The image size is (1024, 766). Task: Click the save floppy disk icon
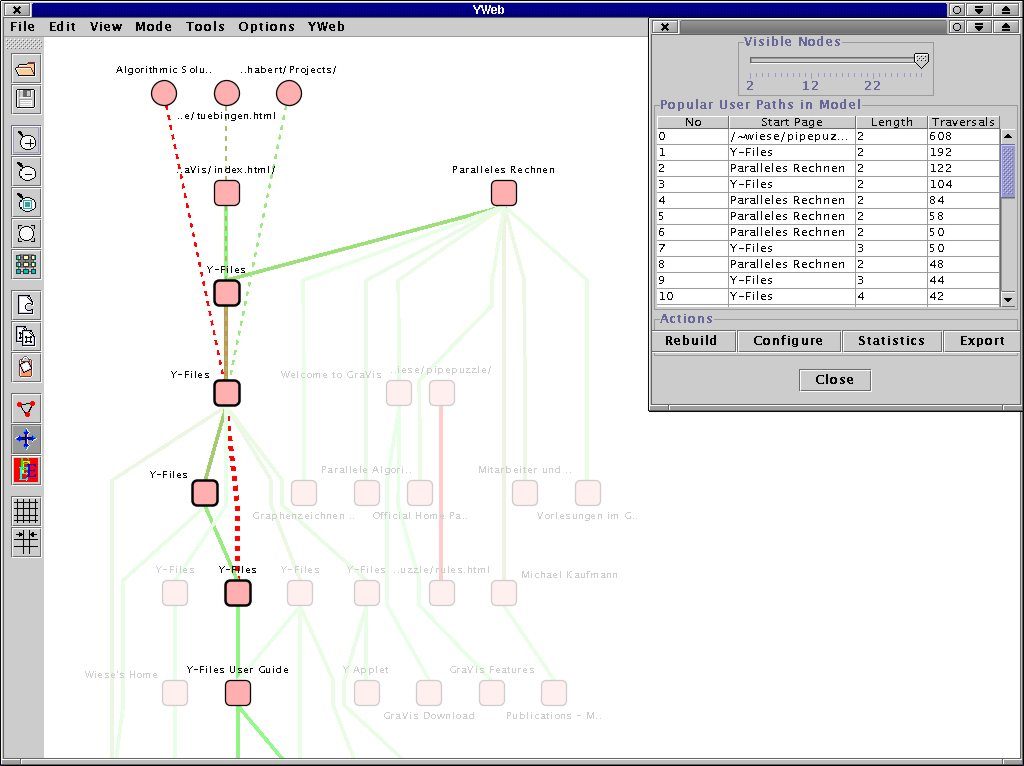26,98
